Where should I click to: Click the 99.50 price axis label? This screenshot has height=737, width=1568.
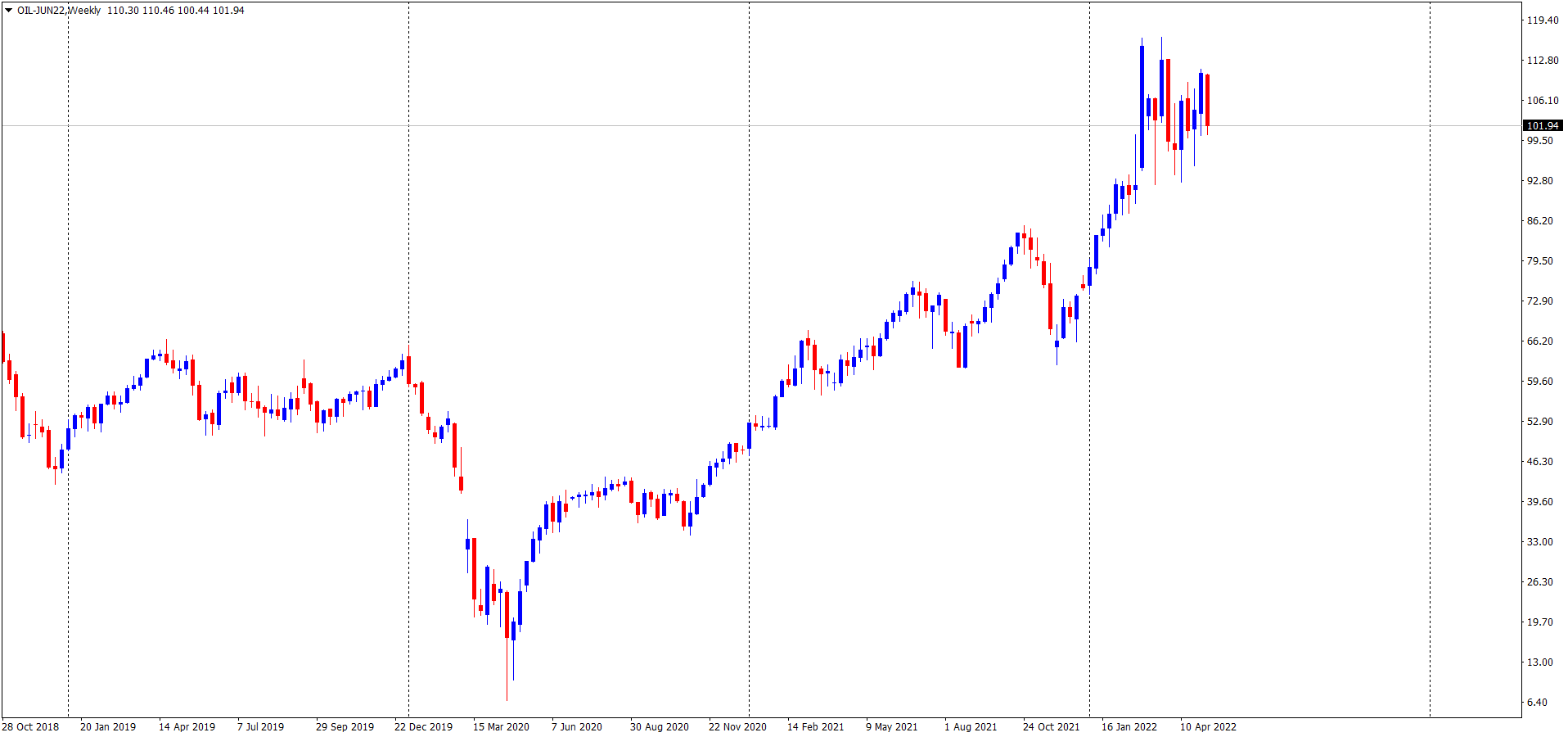1539,141
